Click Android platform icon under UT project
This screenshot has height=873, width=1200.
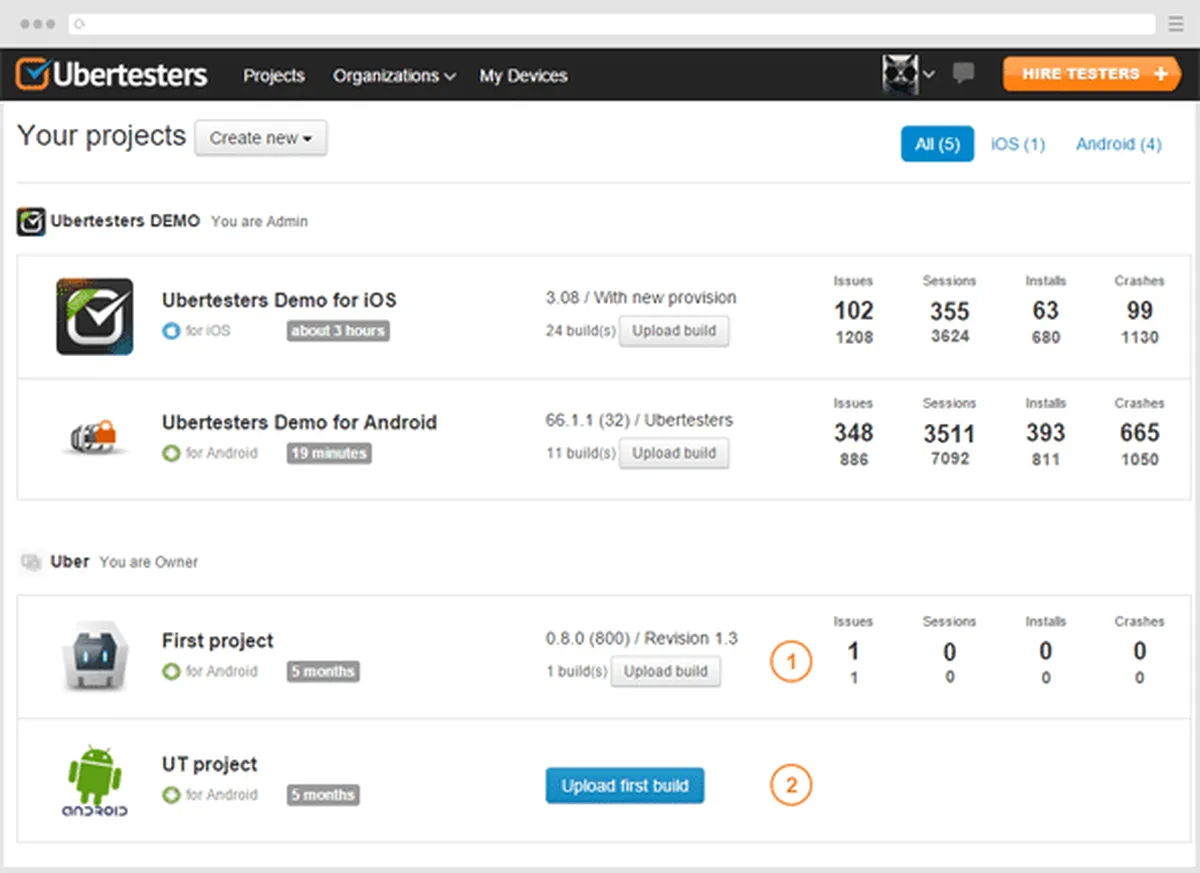coord(171,795)
